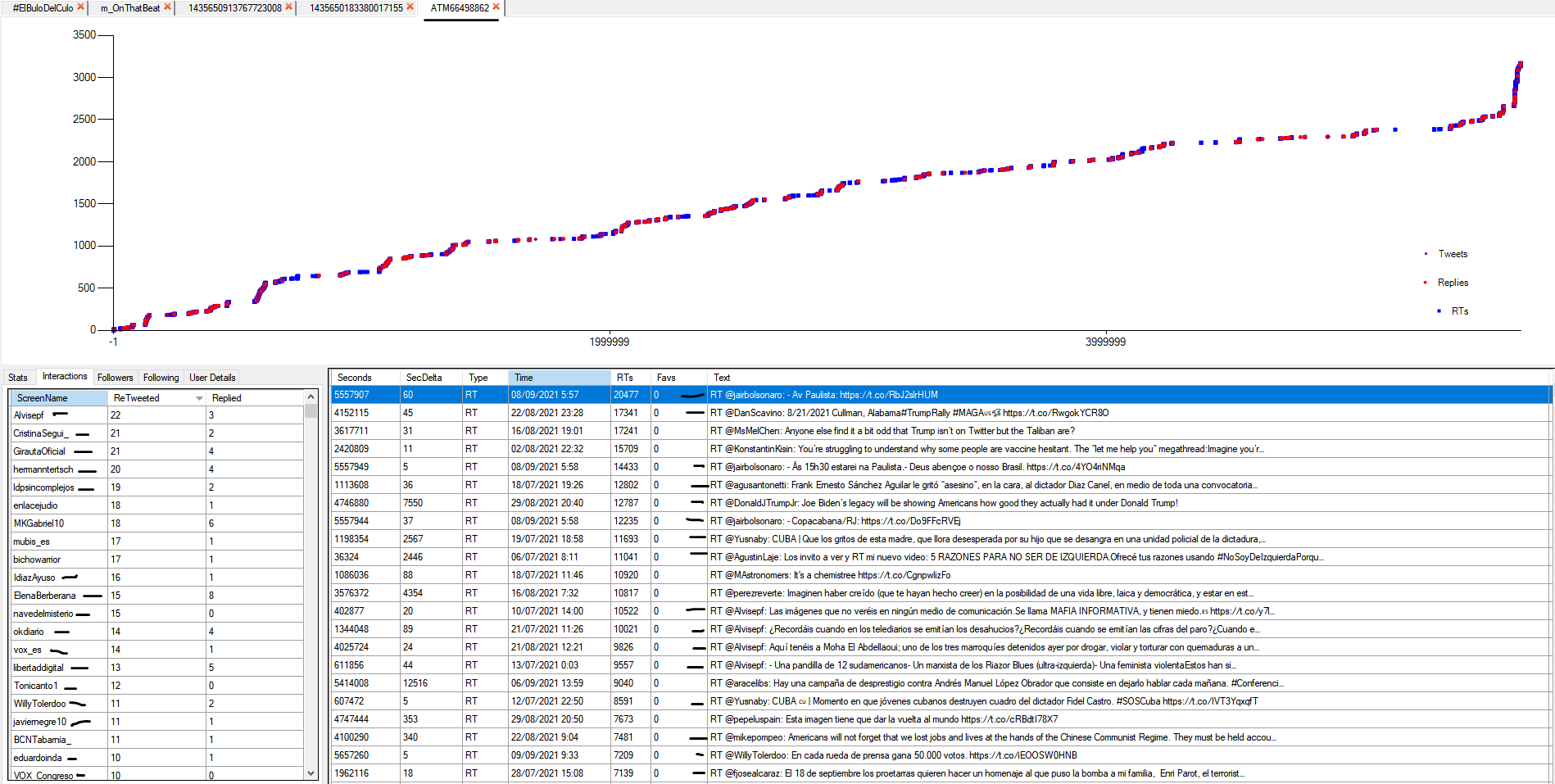Sort tweets by the Time column header

[x=558, y=378]
